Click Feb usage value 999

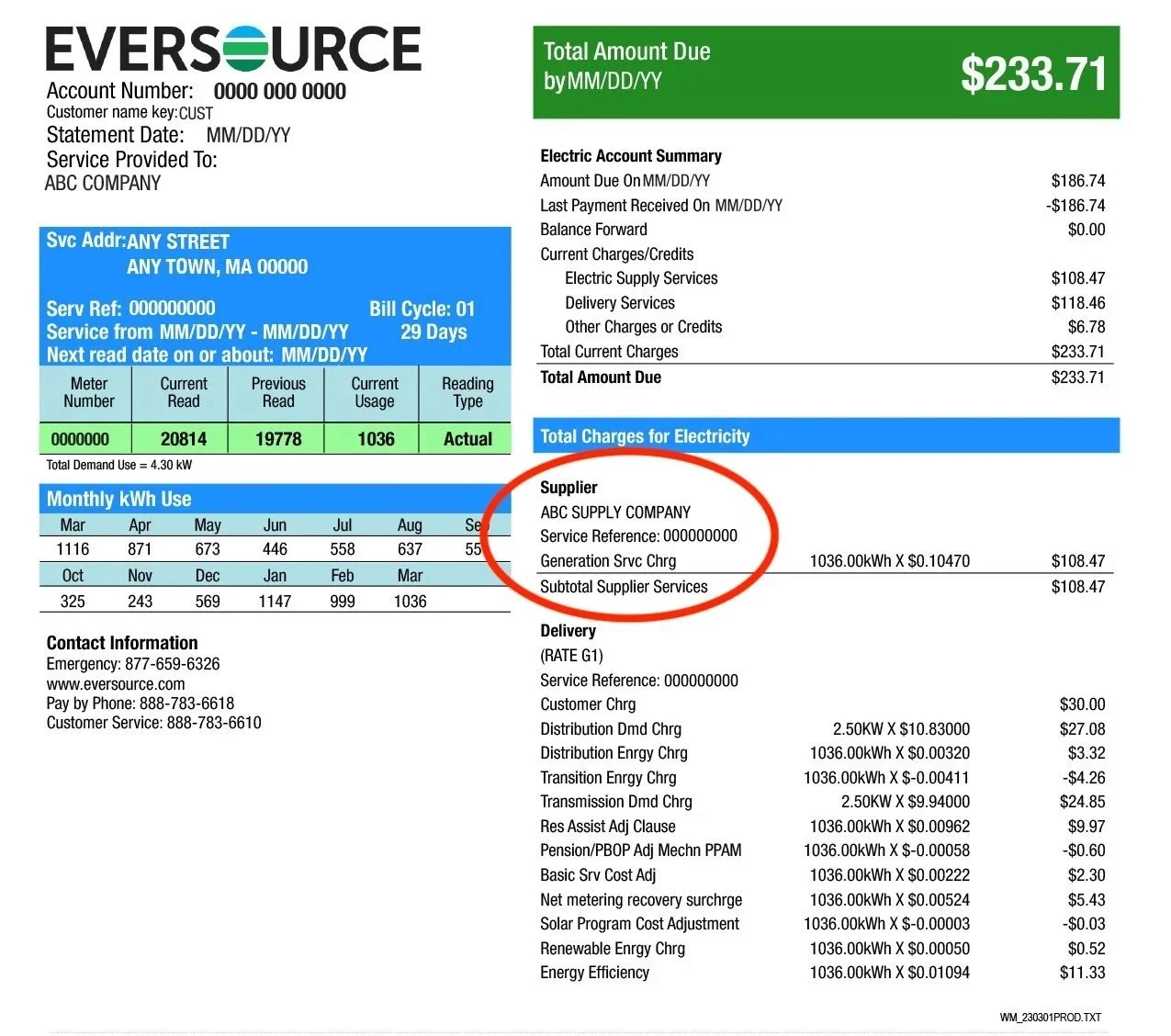click(x=343, y=602)
